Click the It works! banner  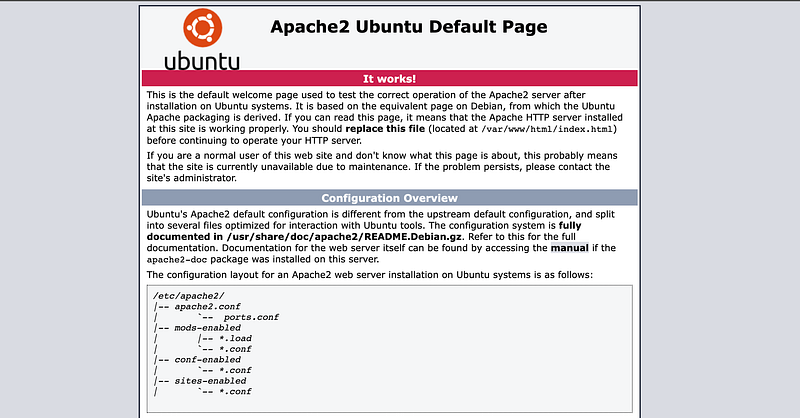coord(389,79)
